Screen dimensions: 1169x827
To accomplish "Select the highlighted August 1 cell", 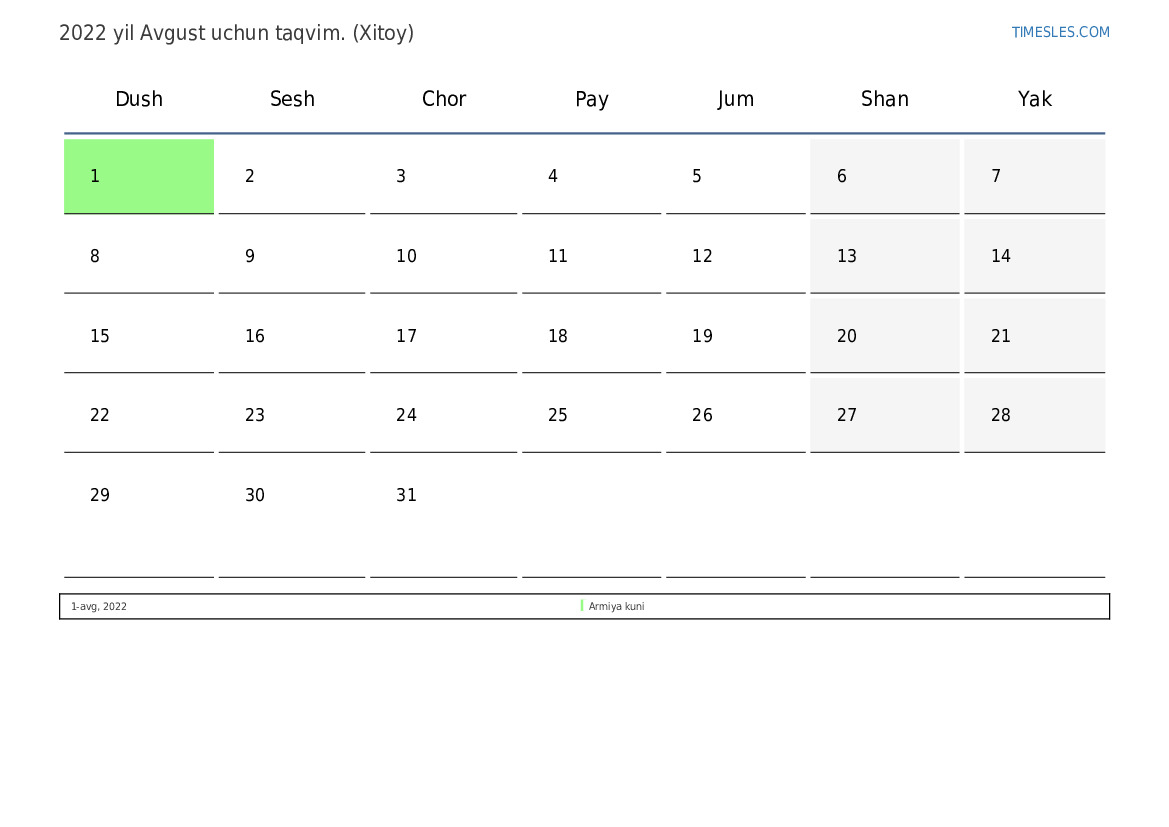I will click(x=139, y=176).
